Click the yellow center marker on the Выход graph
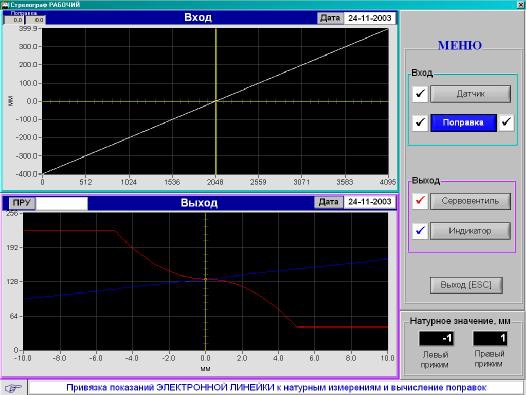The width and height of the screenshot is (526, 395). pos(205,279)
